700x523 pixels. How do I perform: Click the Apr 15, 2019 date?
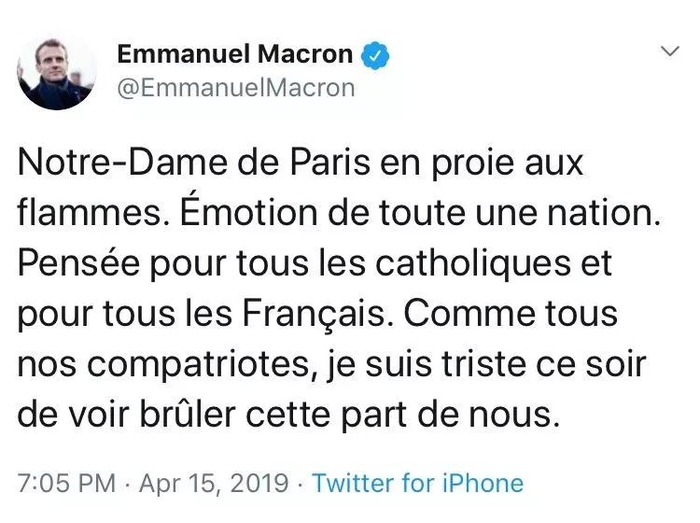[216, 484]
